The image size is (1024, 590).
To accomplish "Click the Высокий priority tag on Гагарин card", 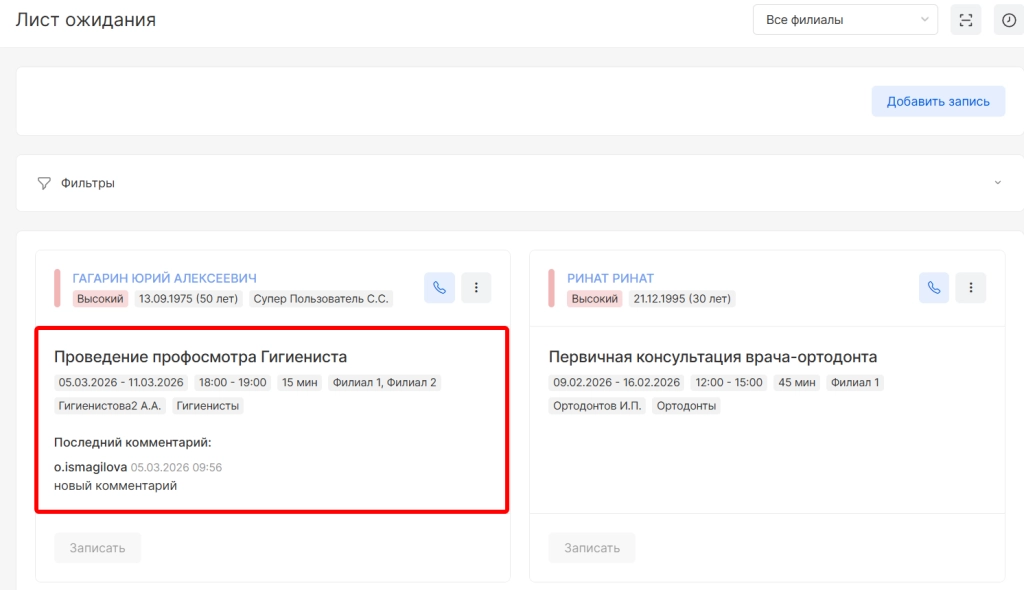I will point(100,299).
